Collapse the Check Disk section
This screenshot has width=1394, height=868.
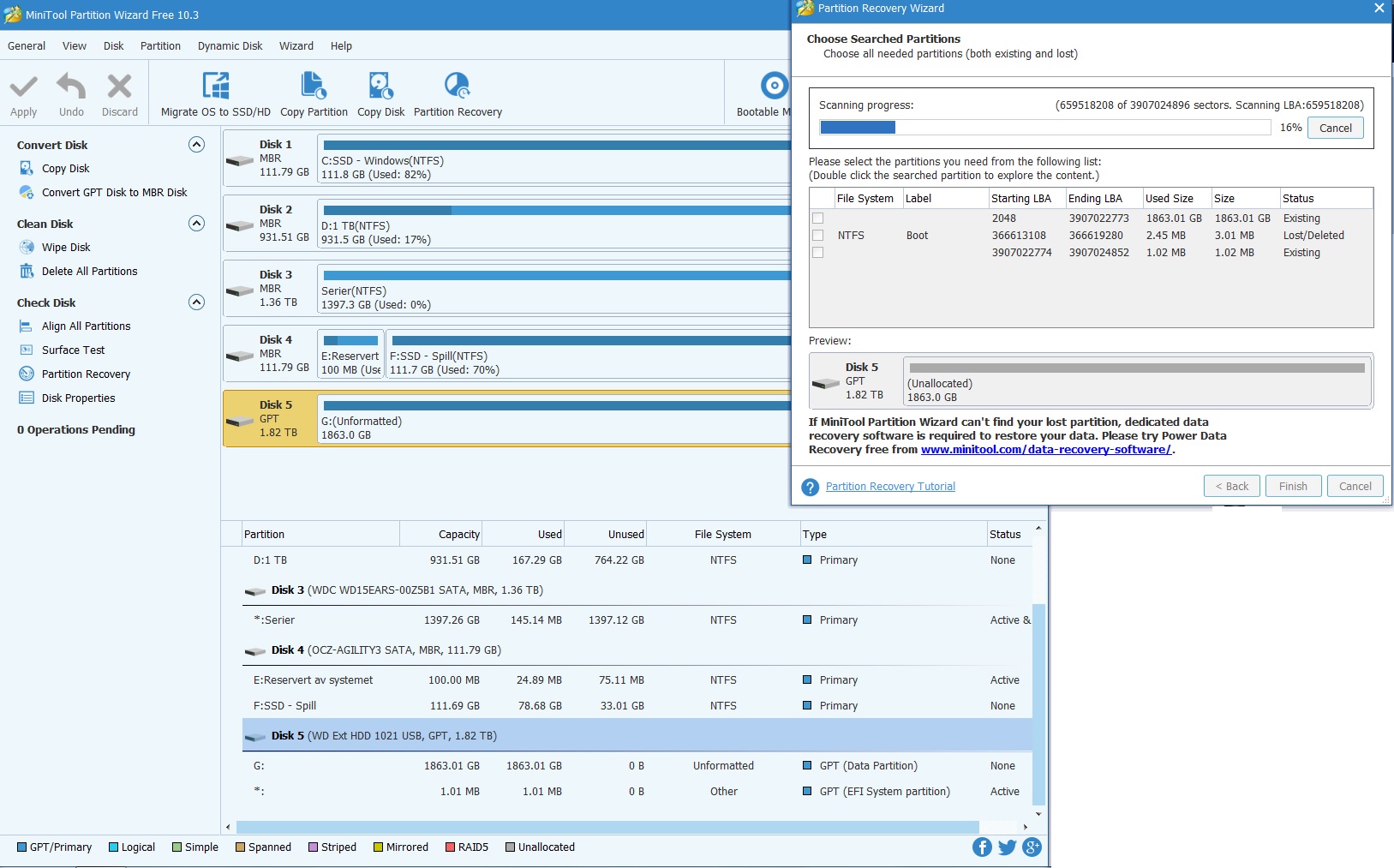[x=196, y=302]
